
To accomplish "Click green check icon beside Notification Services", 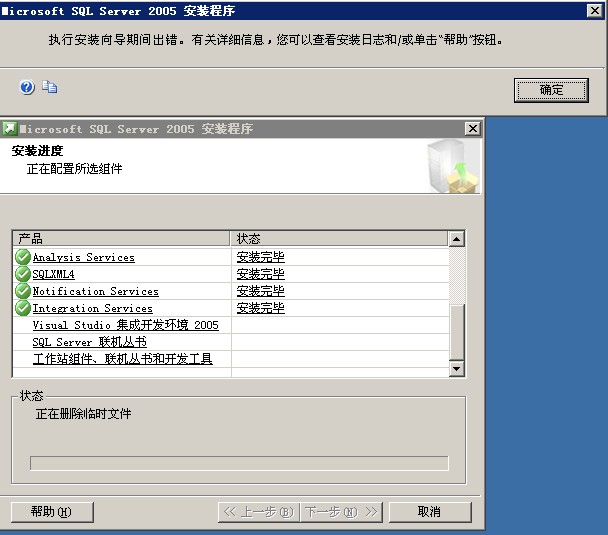I will [x=23, y=291].
